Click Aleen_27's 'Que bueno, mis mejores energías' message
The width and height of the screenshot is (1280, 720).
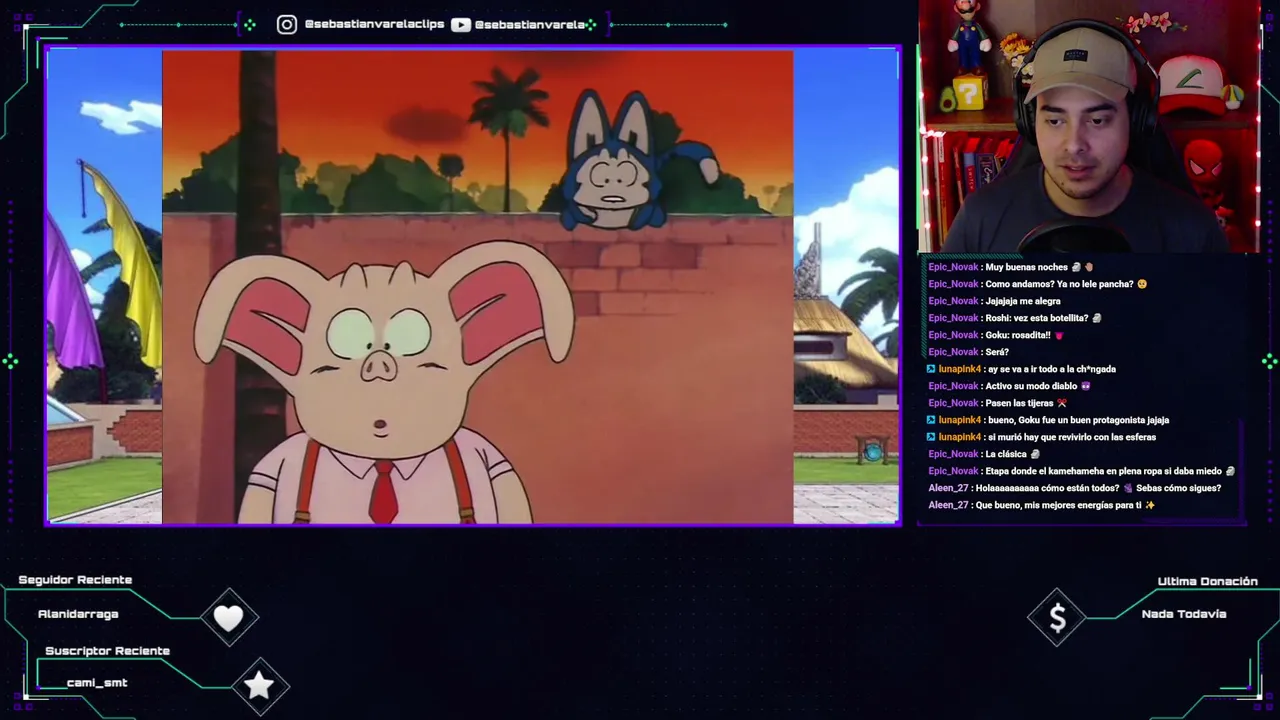tap(1042, 505)
